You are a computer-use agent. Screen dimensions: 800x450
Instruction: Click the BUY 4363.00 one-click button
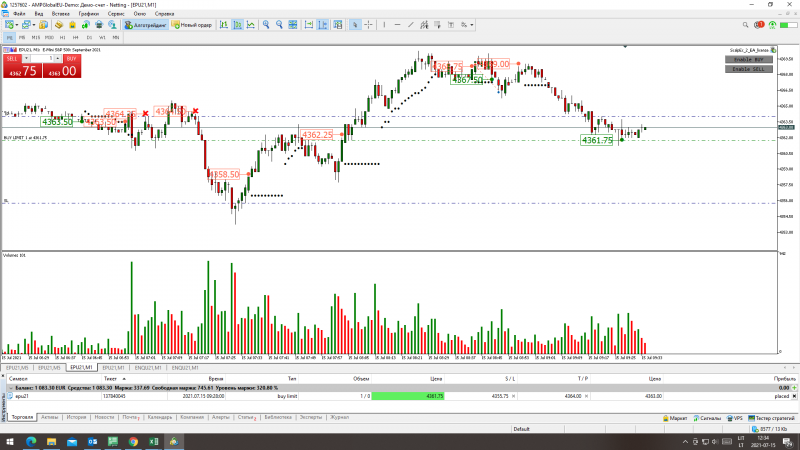(62, 70)
